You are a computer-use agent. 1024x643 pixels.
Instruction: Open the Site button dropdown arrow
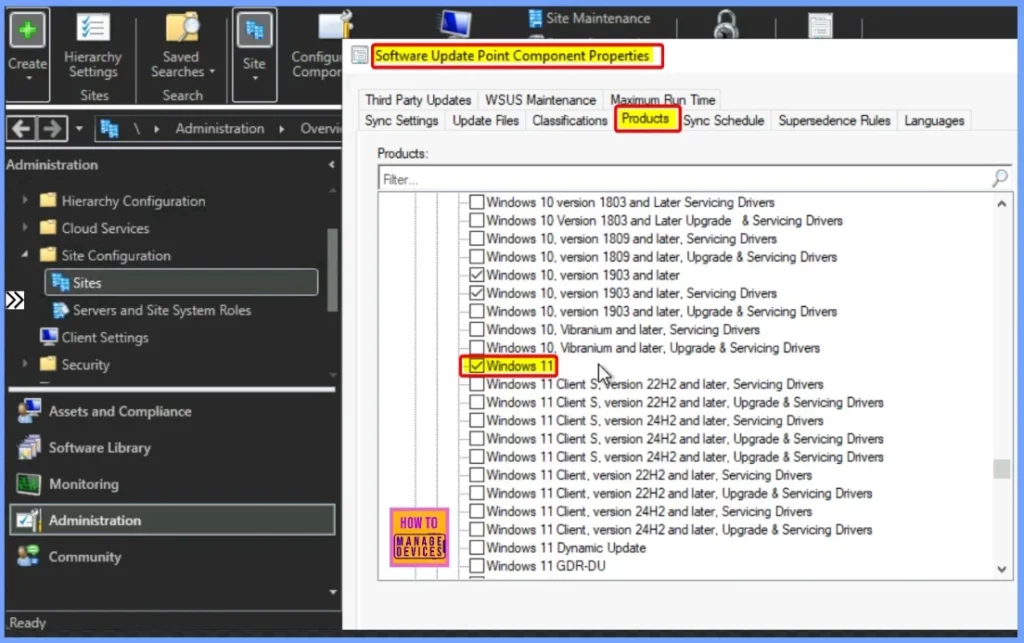(255, 78)
